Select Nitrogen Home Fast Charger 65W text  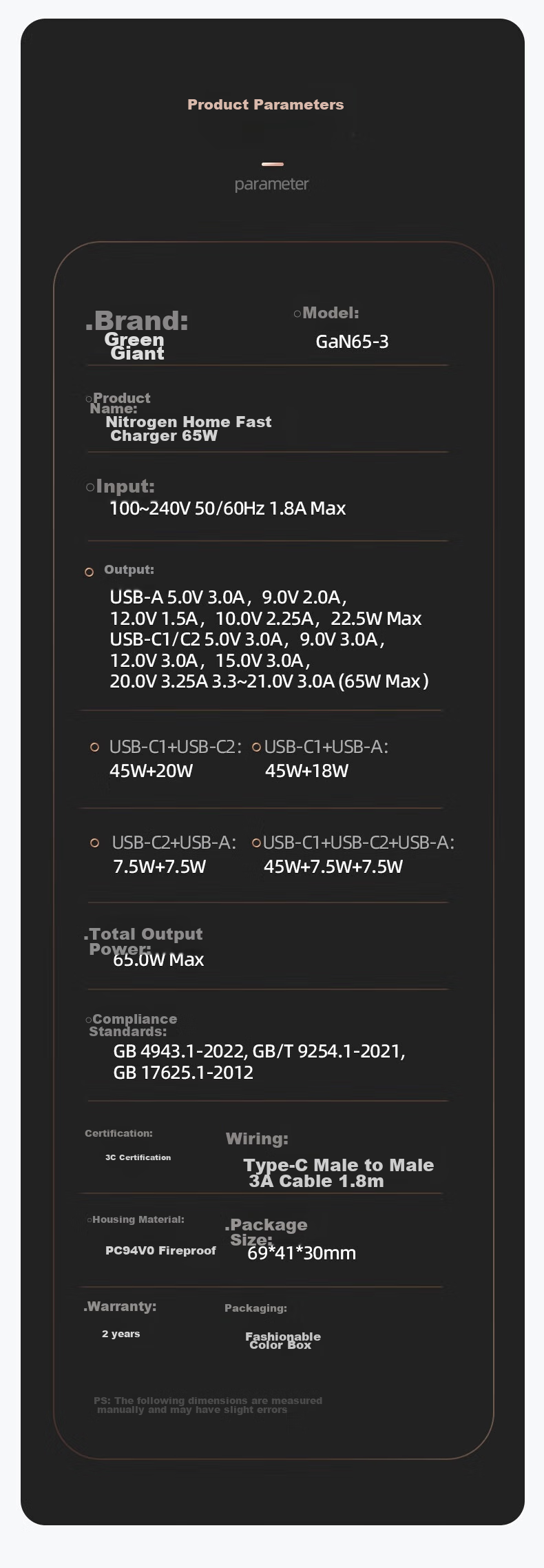click(x=189, y=429)
